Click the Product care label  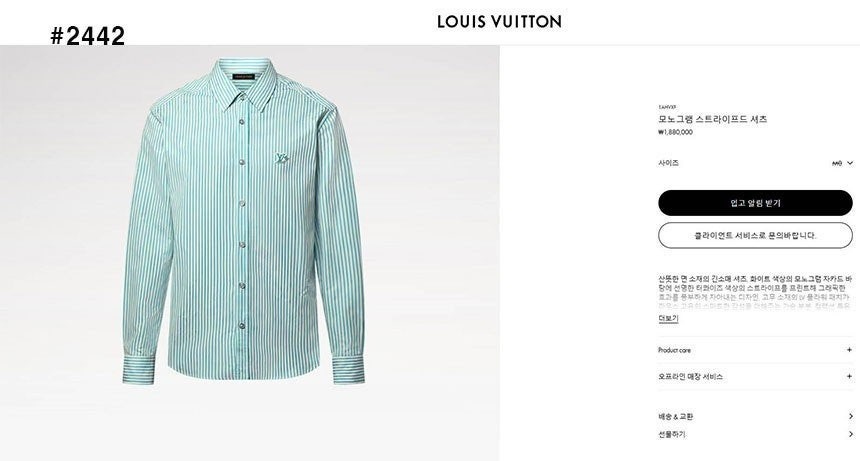(674, 350)
